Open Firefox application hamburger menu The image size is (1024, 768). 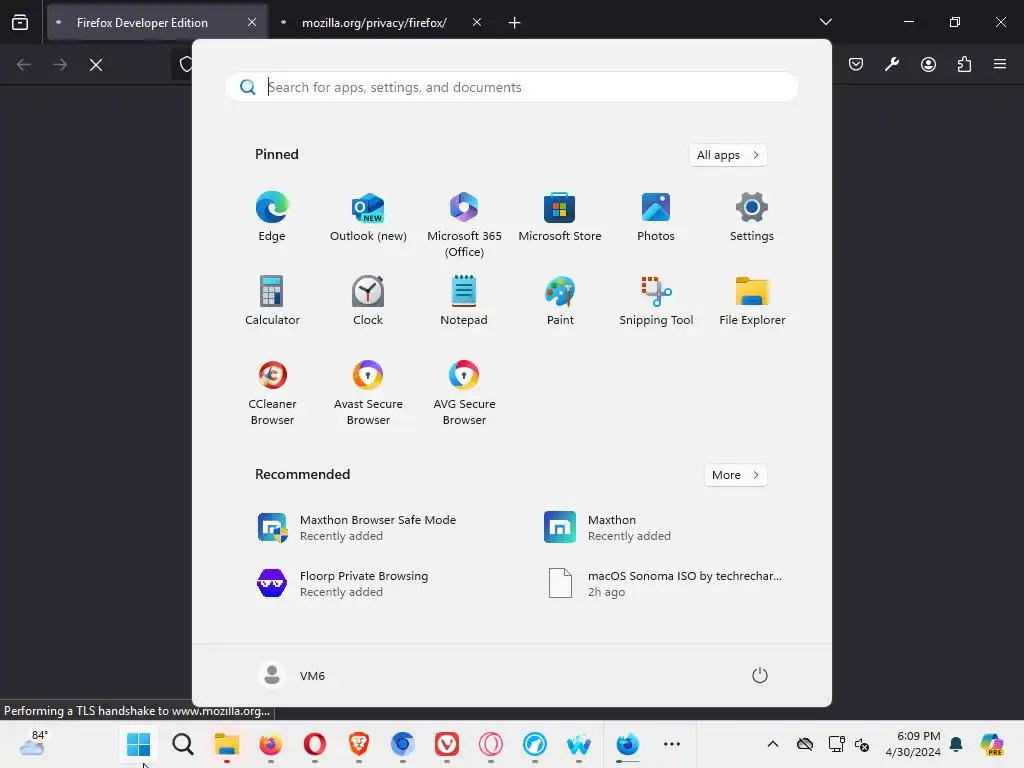[x=1000, y=64]
